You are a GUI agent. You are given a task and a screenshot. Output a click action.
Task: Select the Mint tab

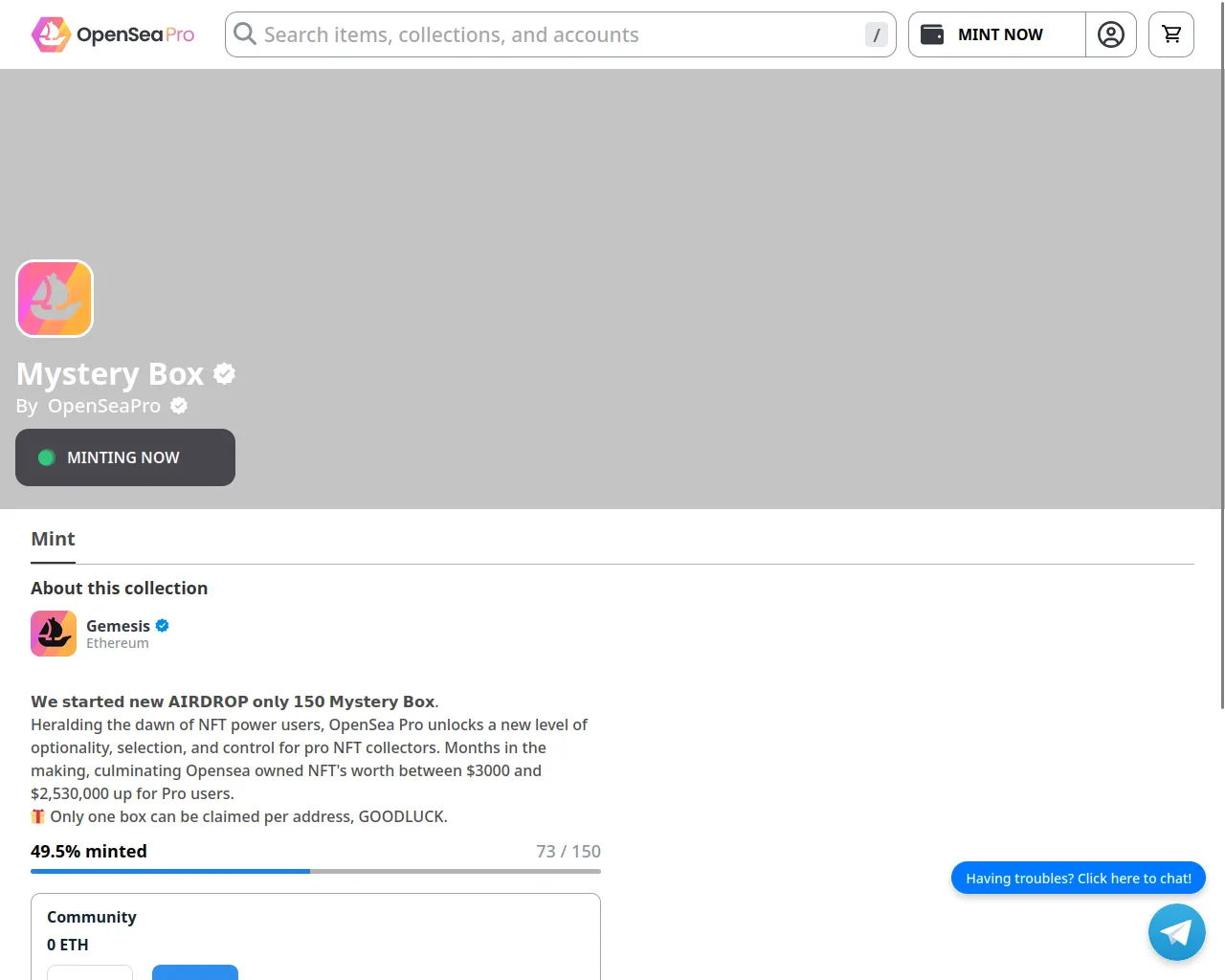[53, 539]
